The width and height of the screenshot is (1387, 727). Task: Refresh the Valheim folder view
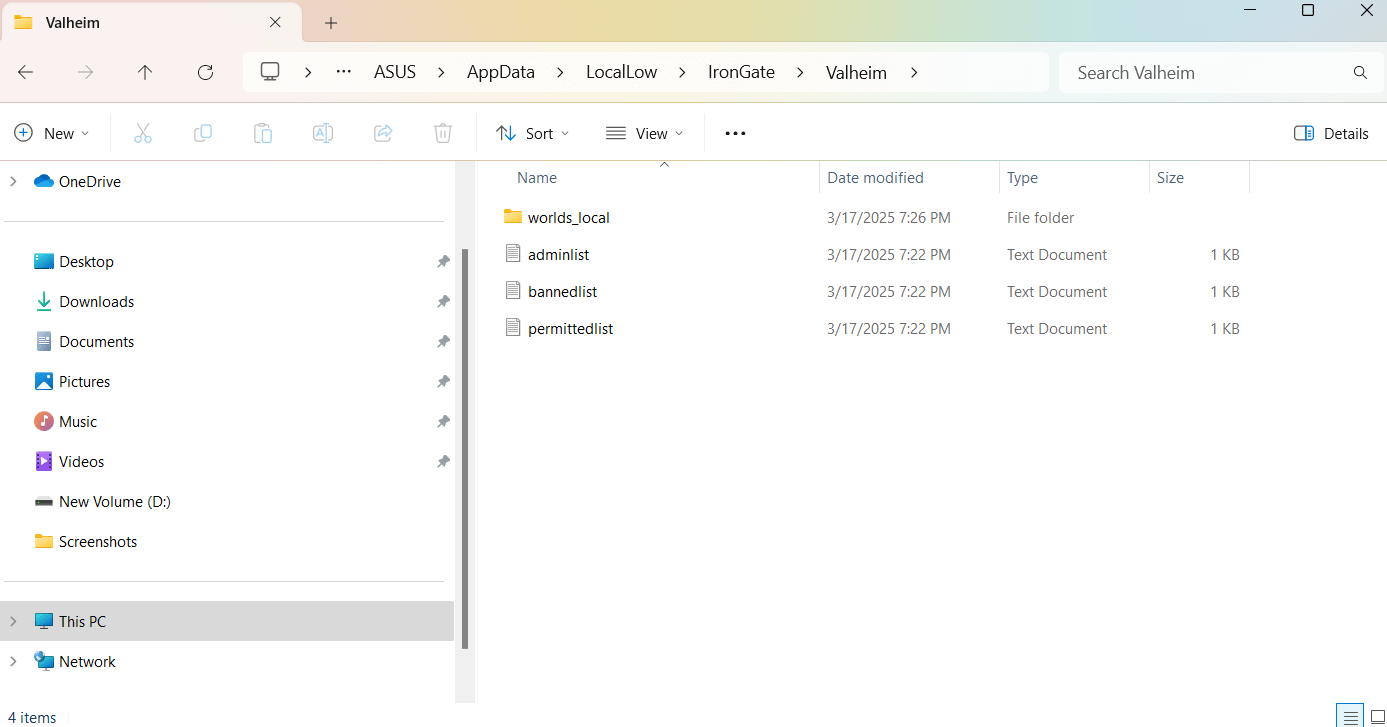pyautogui.click(x=205, y=71)
